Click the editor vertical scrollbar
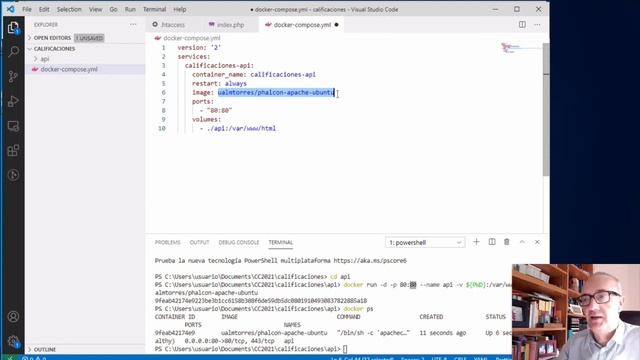 coord(546,109)
